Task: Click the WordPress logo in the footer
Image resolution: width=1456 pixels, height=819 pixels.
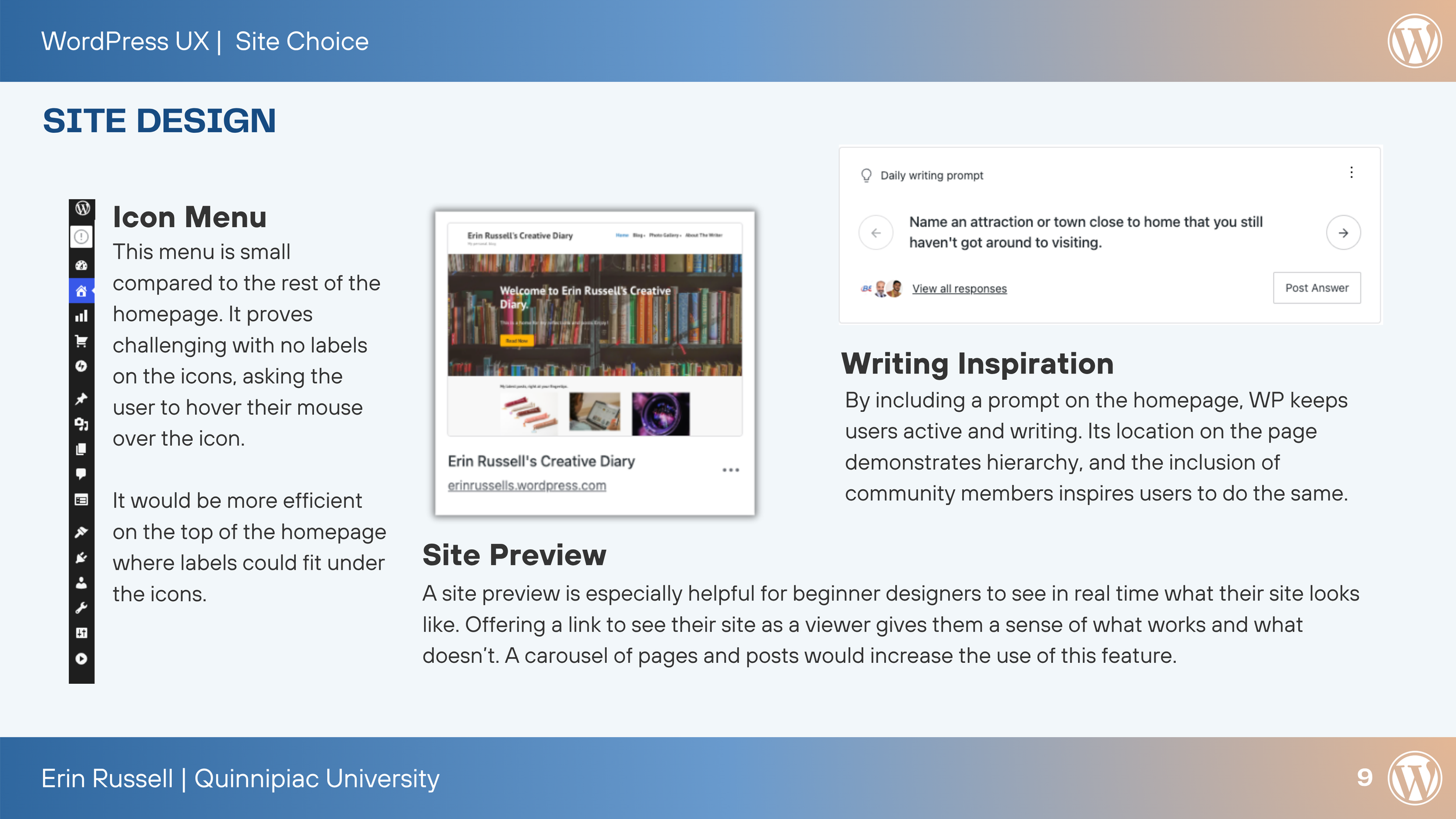Action: tap(1415, 778)
